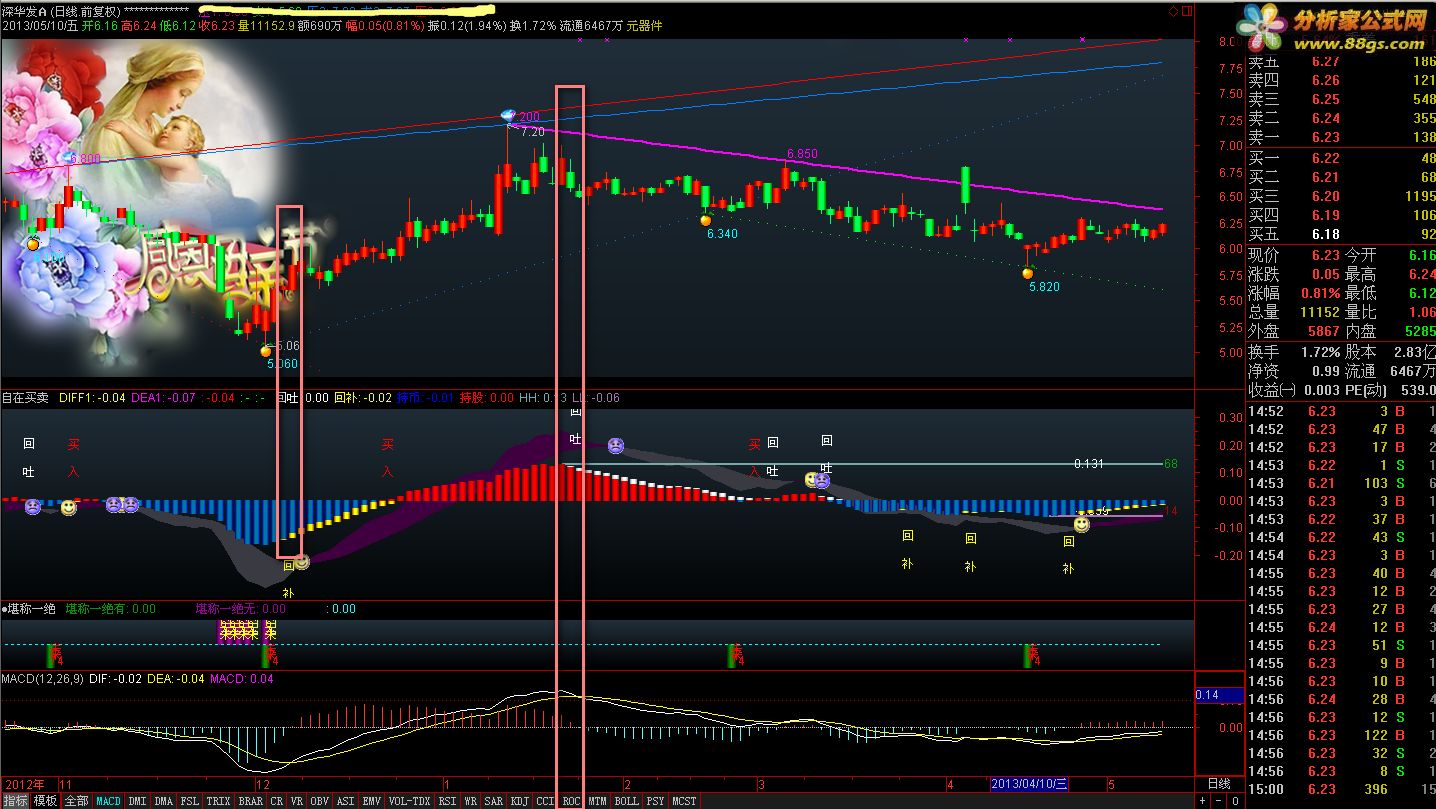Open the CCI indicator tab

(x=546, y=801)
